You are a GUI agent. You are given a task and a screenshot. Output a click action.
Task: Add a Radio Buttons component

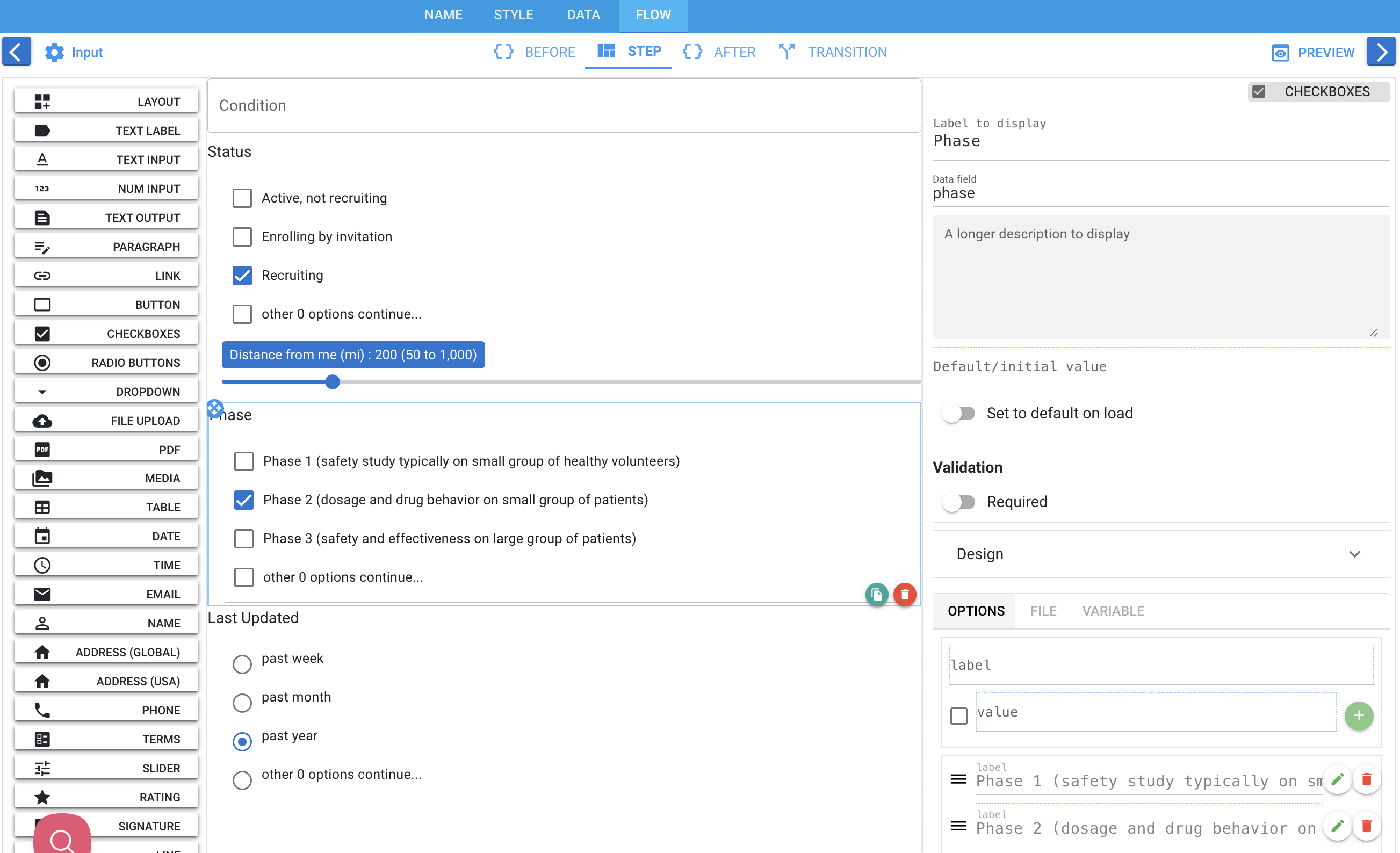(106, 362)
